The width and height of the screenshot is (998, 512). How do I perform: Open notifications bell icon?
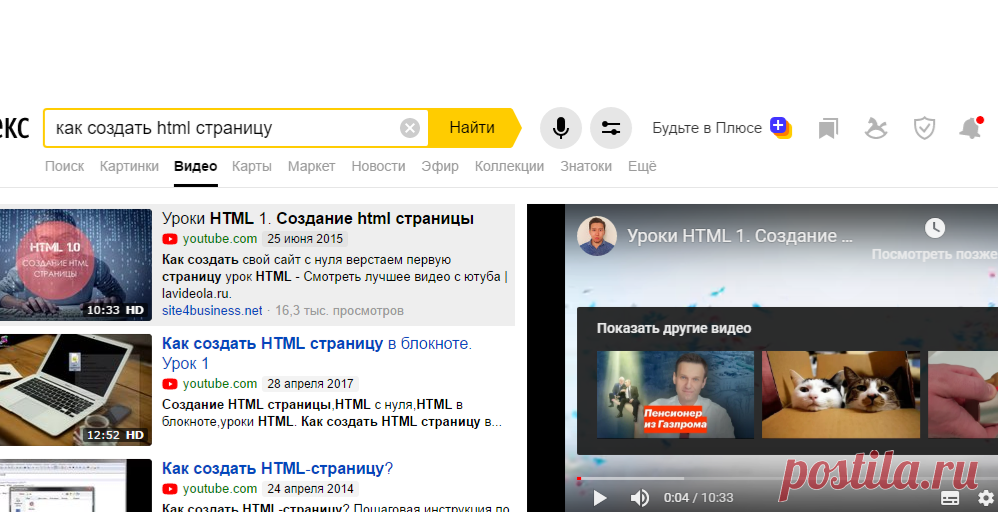point(971,128)
